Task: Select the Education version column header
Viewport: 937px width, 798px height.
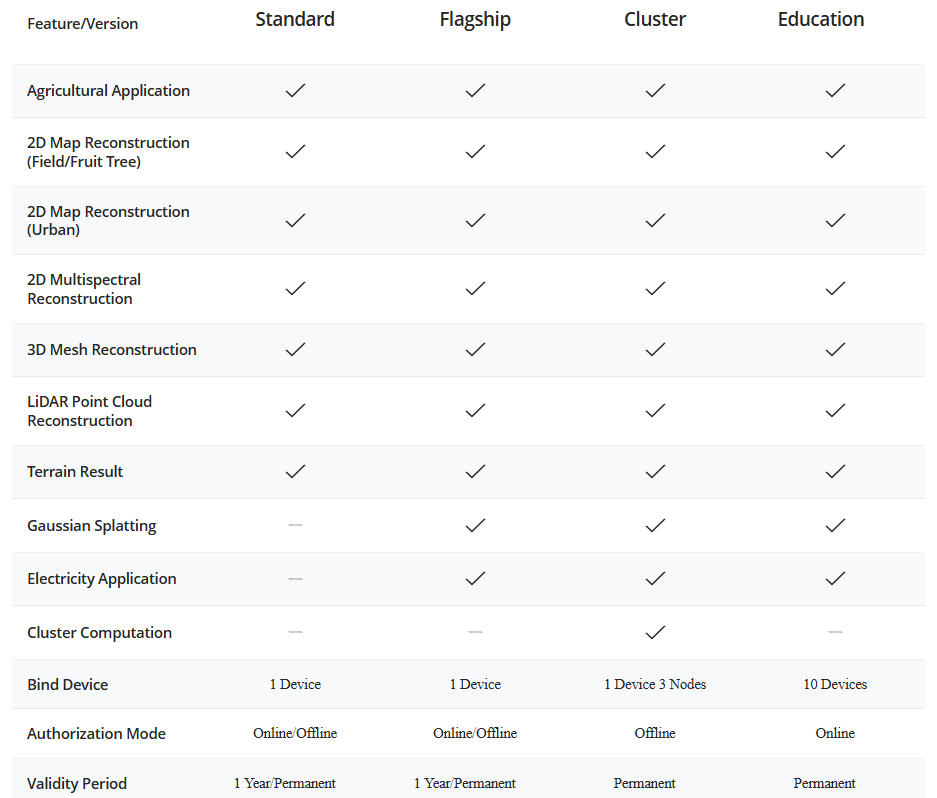Action: coord(821,19)
